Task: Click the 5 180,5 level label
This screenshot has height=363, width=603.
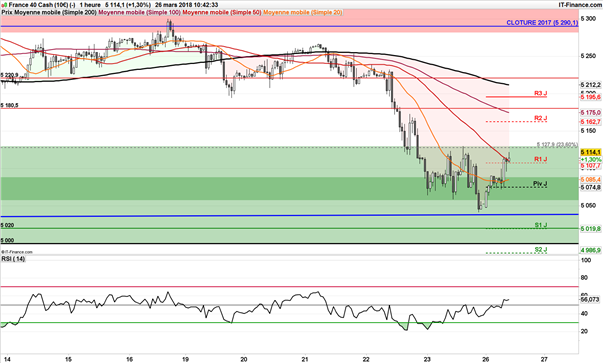Action: [10, 105]
